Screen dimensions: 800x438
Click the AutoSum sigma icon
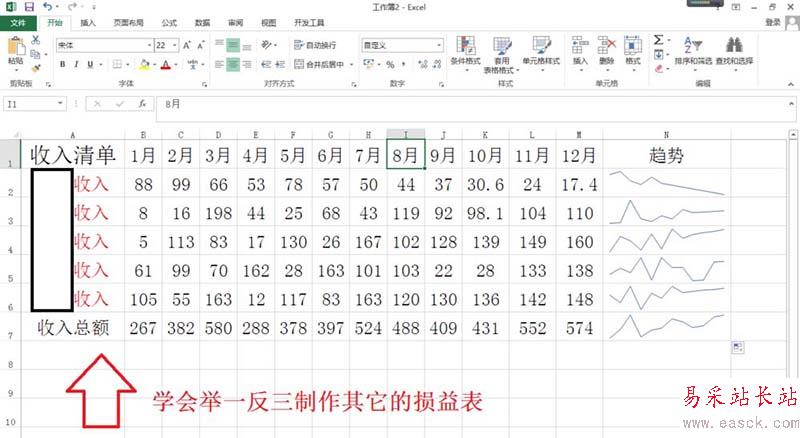(659, 40)
